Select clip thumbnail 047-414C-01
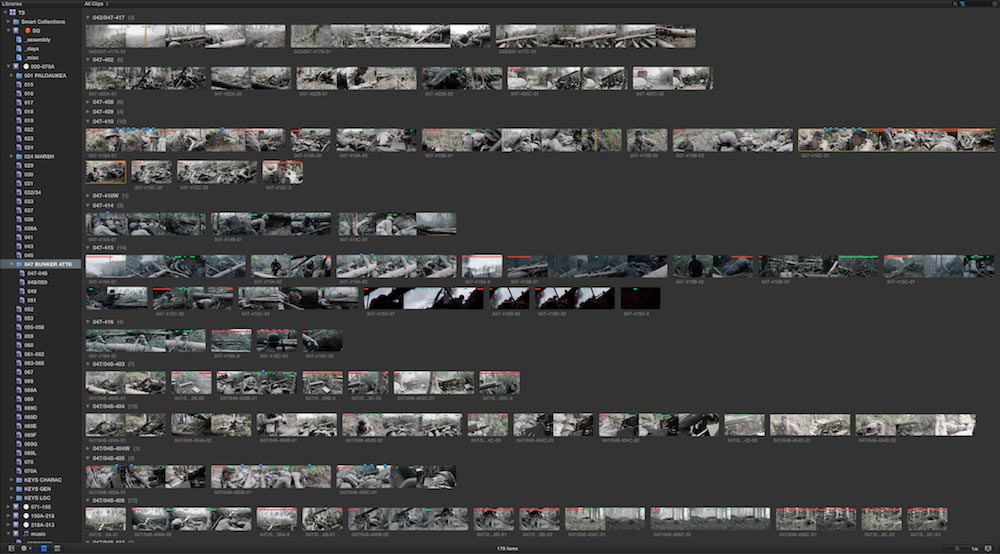1000x554 pixels. pyautogui.click(x=397, y=224)
